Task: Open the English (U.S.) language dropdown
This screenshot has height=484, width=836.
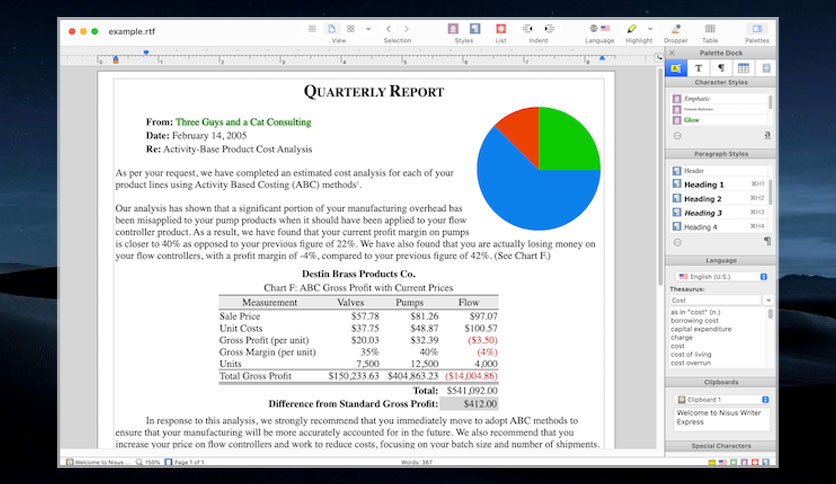Action: (722, 277)
